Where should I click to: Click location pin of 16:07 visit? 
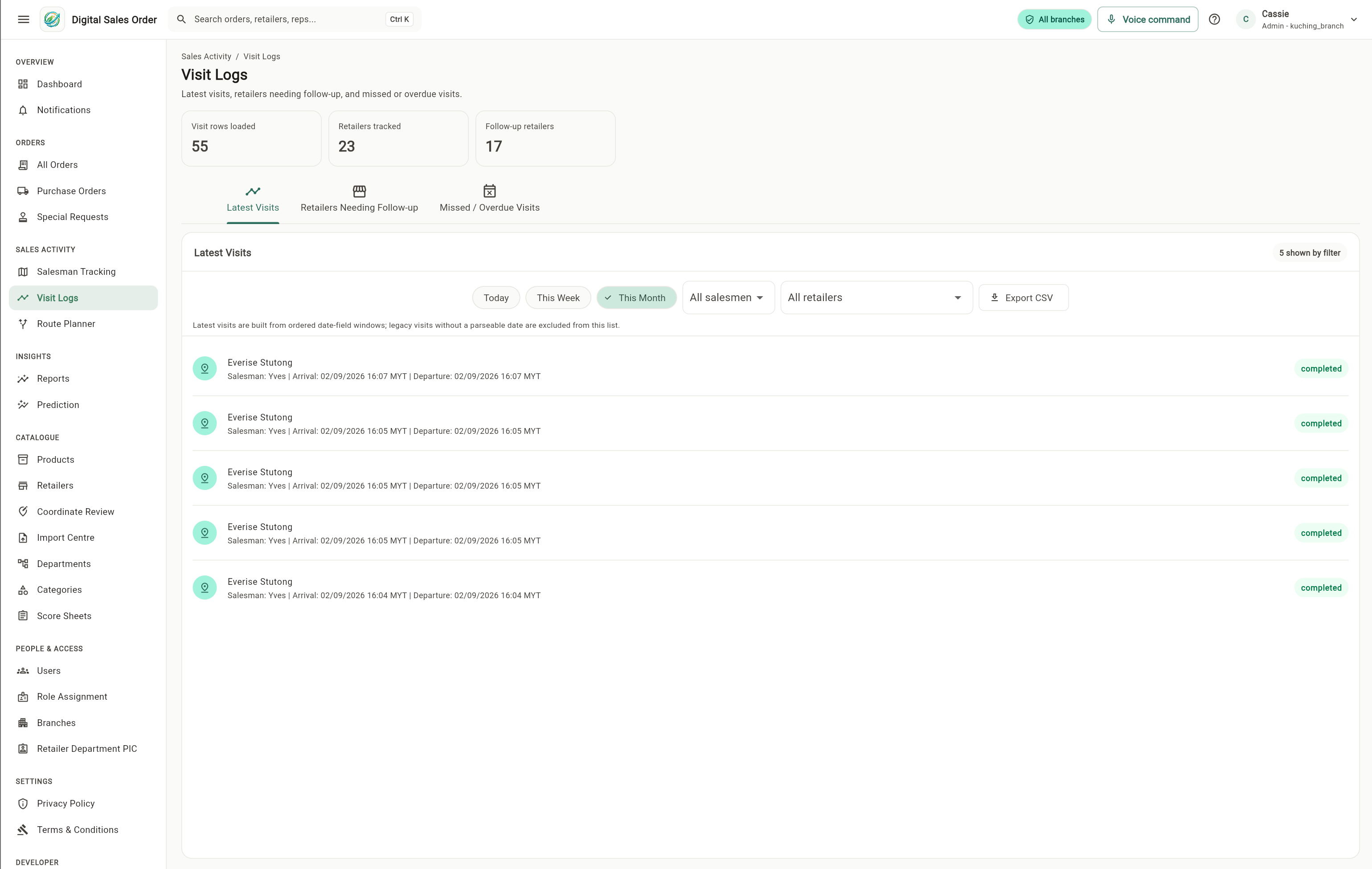click(205, 368)
